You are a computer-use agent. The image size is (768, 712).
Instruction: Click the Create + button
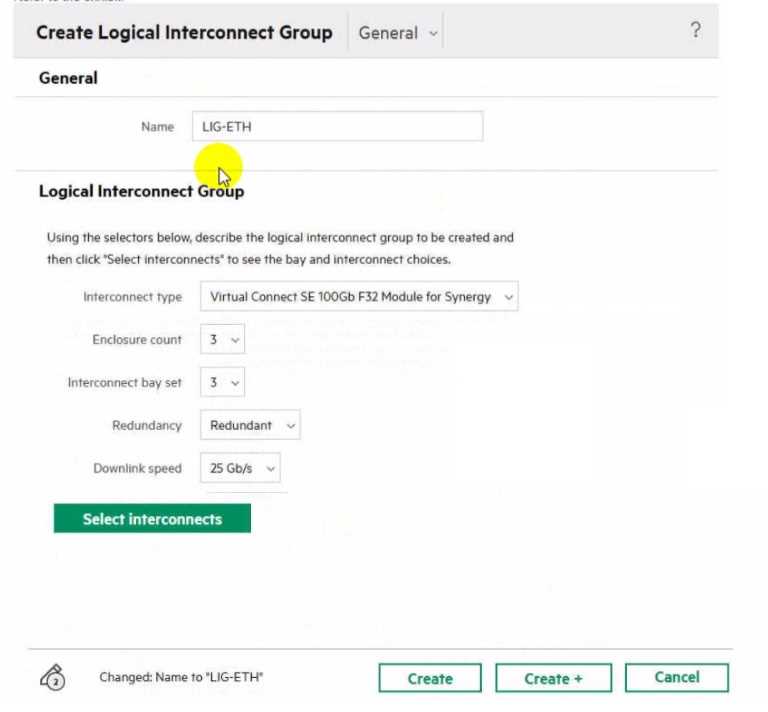(x=553, y=678)
